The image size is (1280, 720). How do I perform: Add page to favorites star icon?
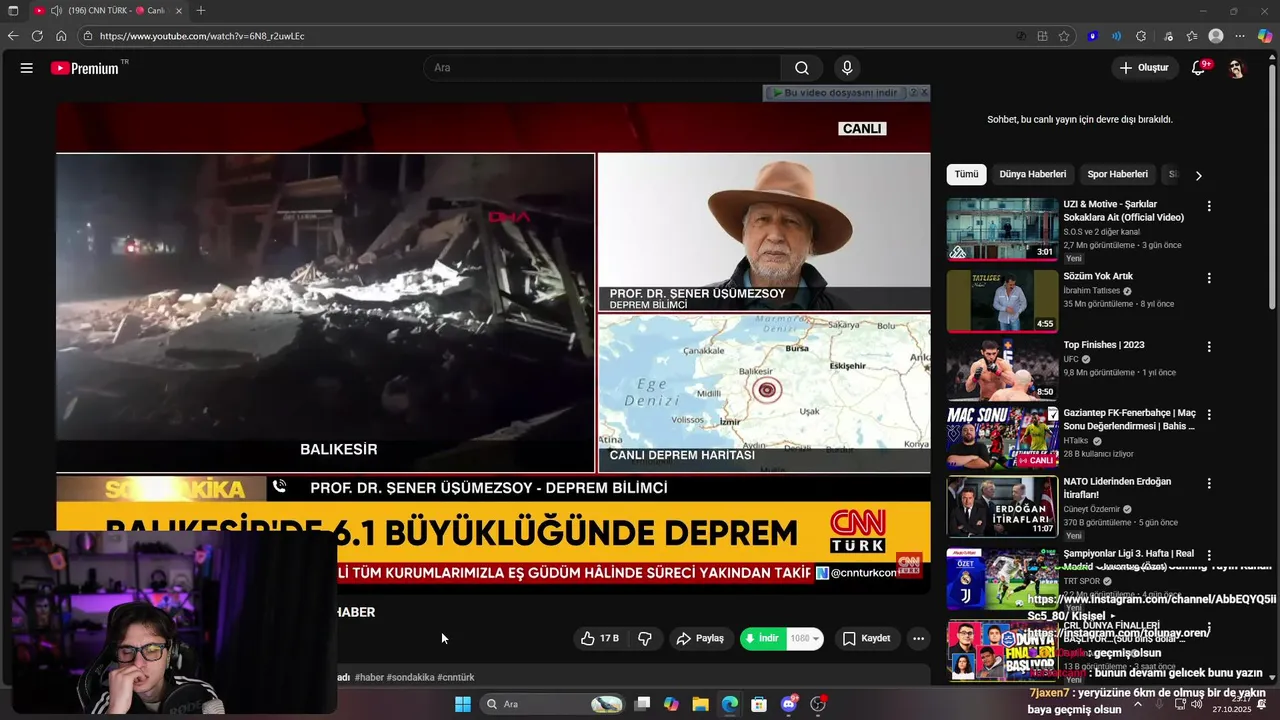(1064, 36)
